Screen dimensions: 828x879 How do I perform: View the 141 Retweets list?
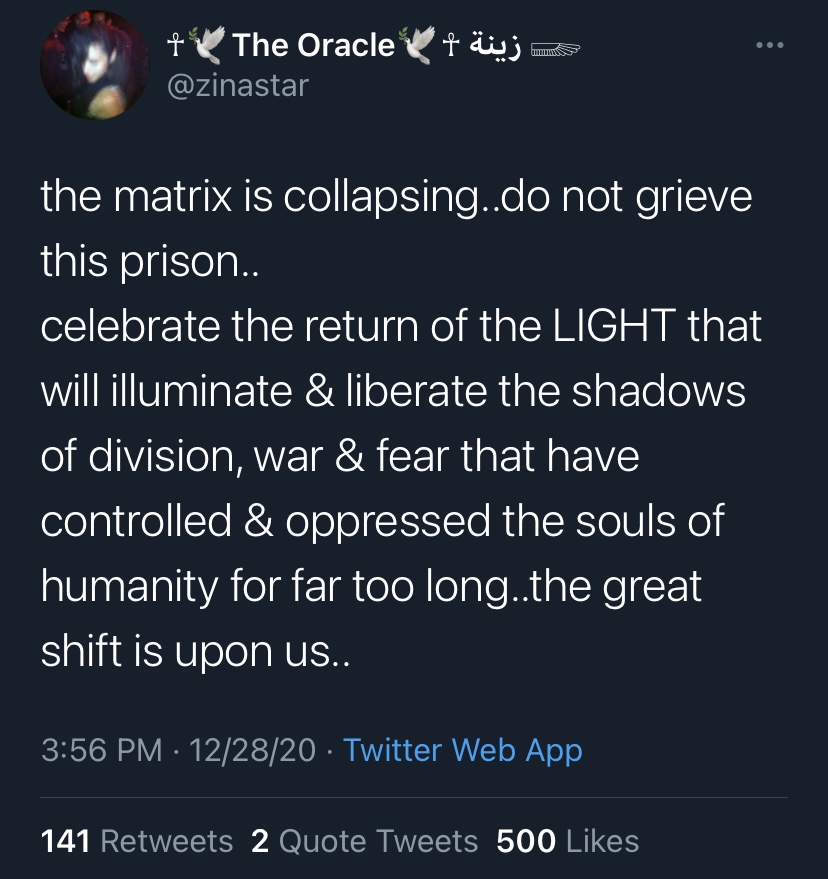point(137,841)
